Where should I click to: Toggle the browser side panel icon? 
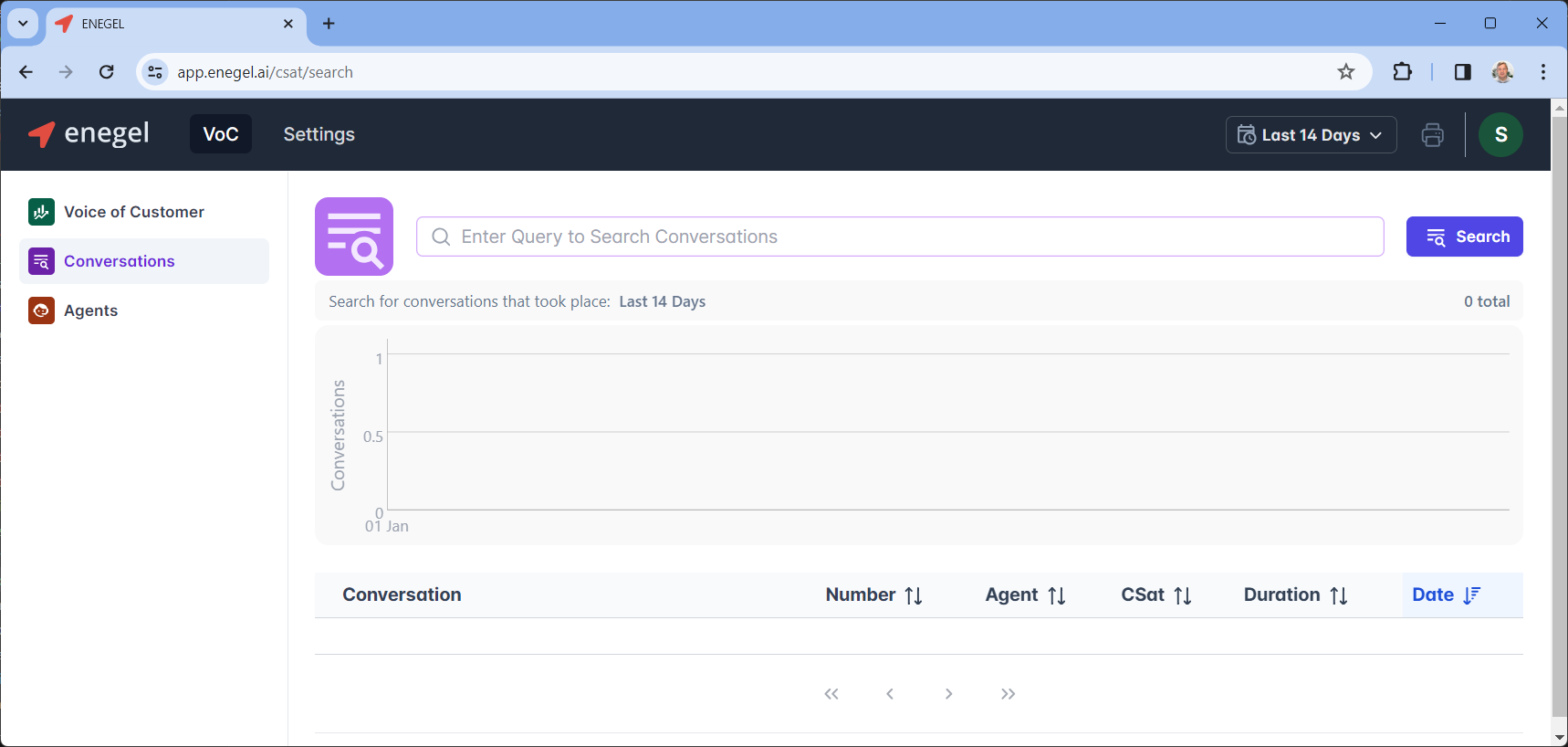1462,72
